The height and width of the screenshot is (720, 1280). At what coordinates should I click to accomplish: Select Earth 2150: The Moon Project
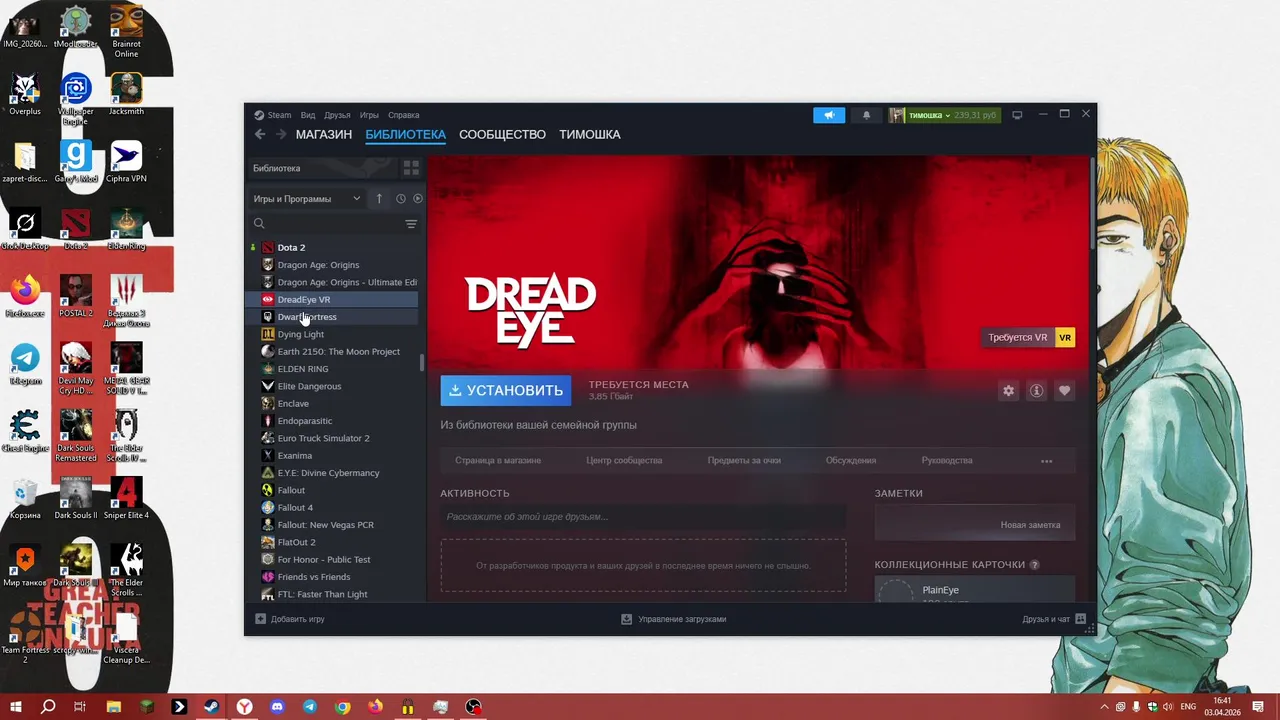333,352
